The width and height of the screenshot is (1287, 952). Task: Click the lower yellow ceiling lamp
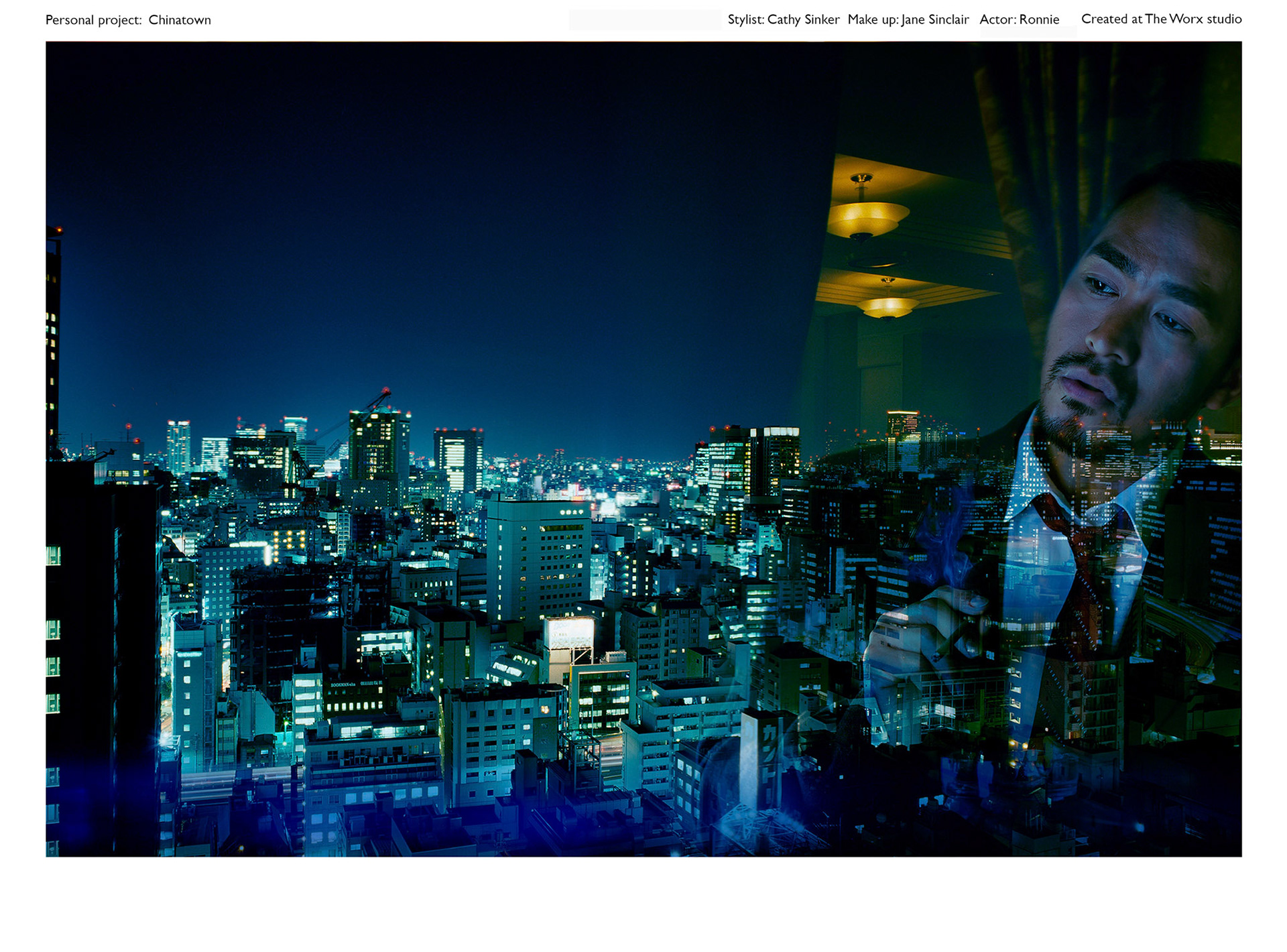(x=887, y=306)
